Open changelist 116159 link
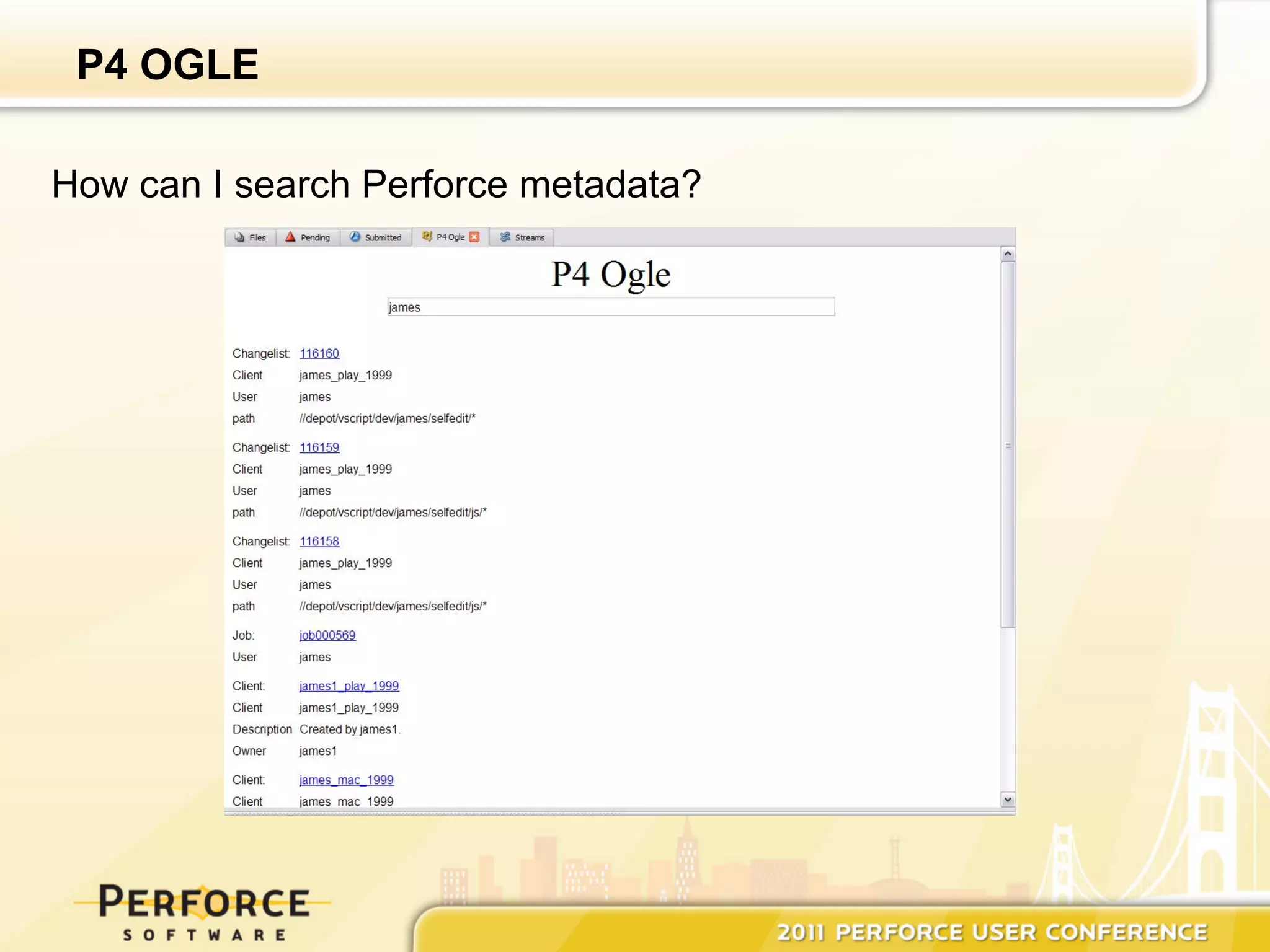Viewport: 1270px width, 952px height. pyautogui.click(x=319, y=447)
